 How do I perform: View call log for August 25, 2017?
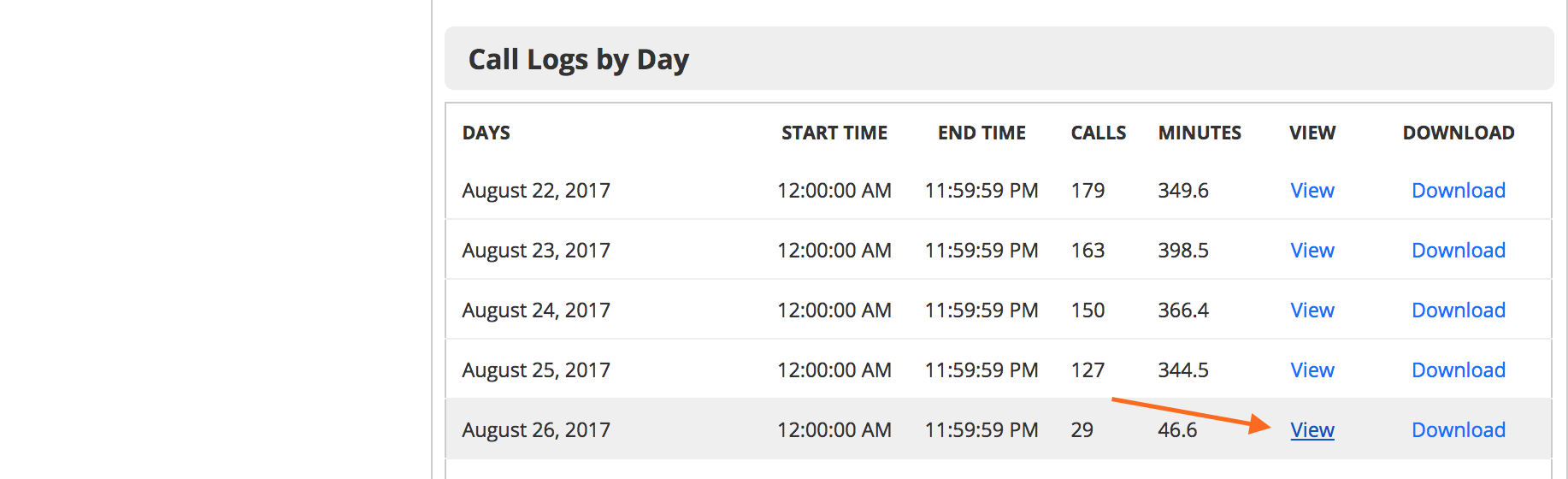click(1312, 370)
